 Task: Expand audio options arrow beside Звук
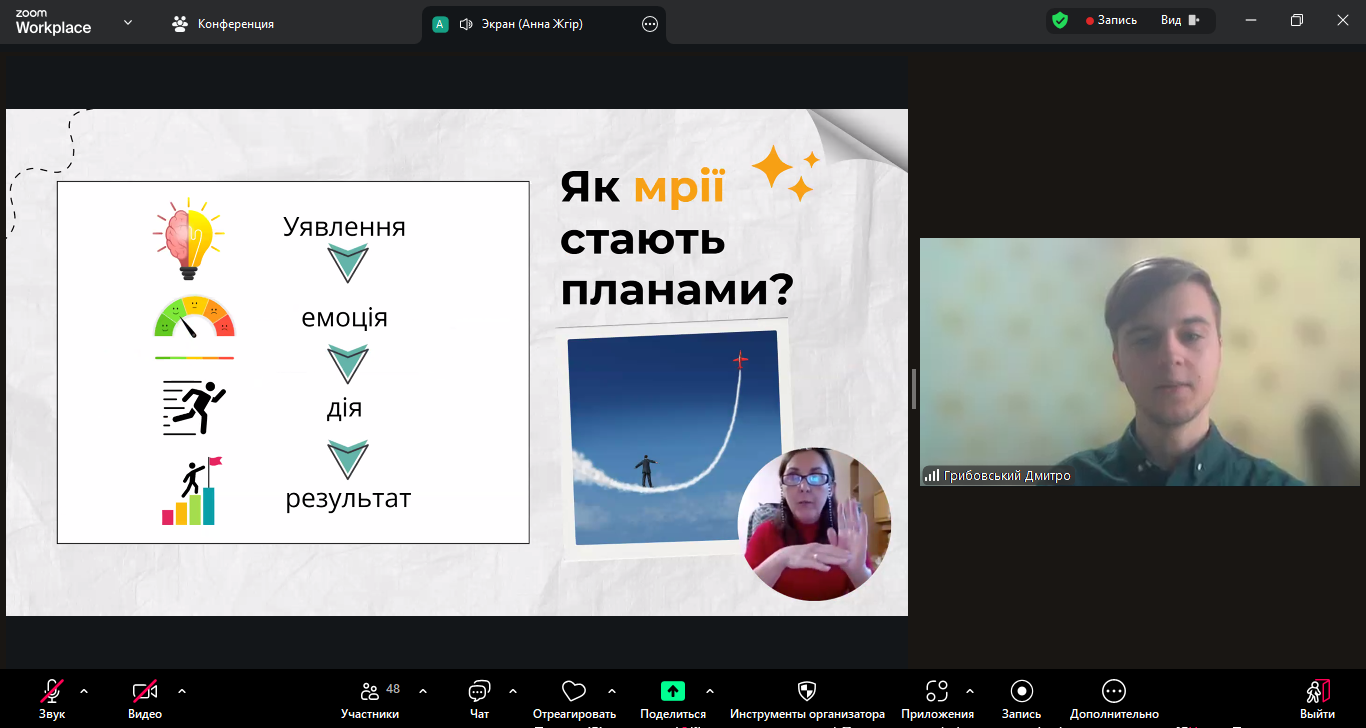[x=84, y=691]
